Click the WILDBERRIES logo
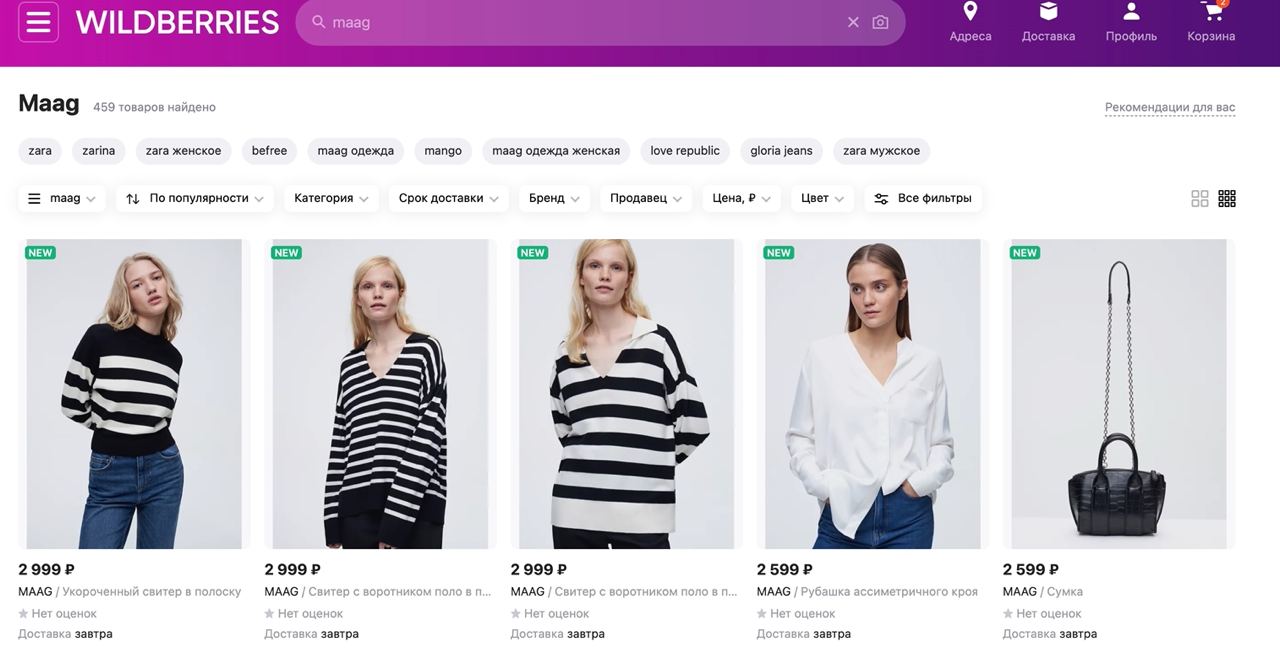Screen dimensions: 1280x659 point(177,22)
